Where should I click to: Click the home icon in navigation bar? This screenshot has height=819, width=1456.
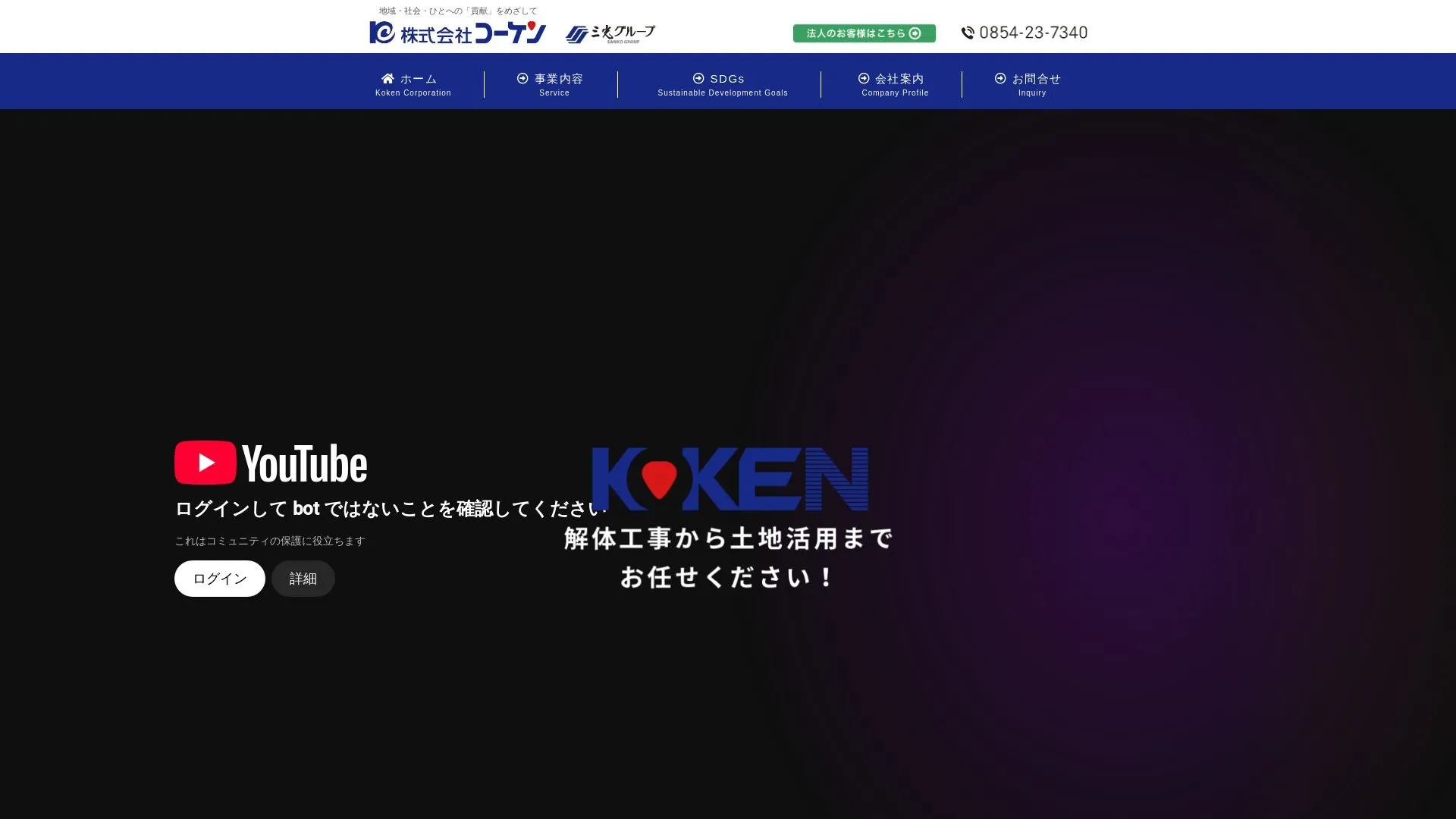pos(388,79)
